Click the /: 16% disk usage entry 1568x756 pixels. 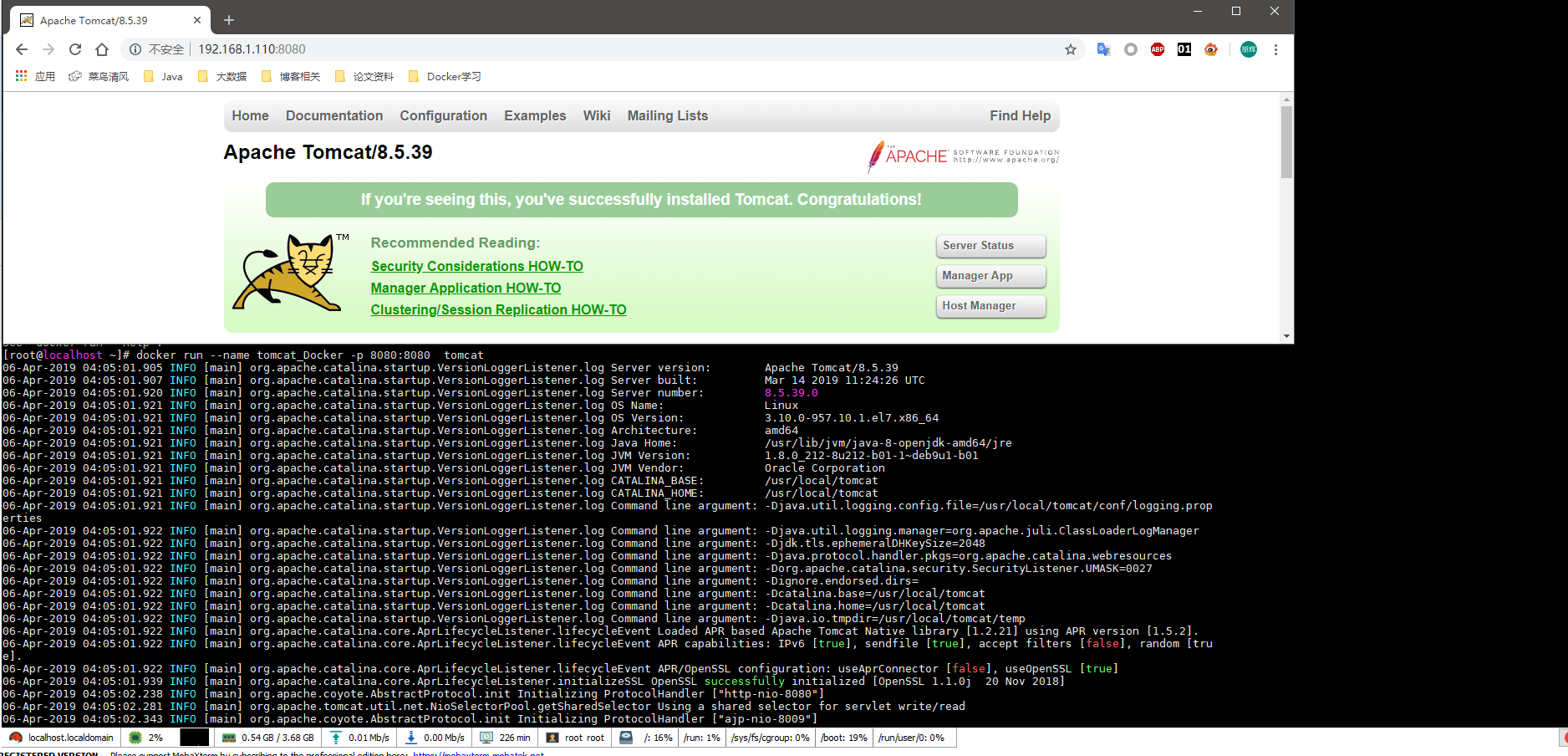658,738
